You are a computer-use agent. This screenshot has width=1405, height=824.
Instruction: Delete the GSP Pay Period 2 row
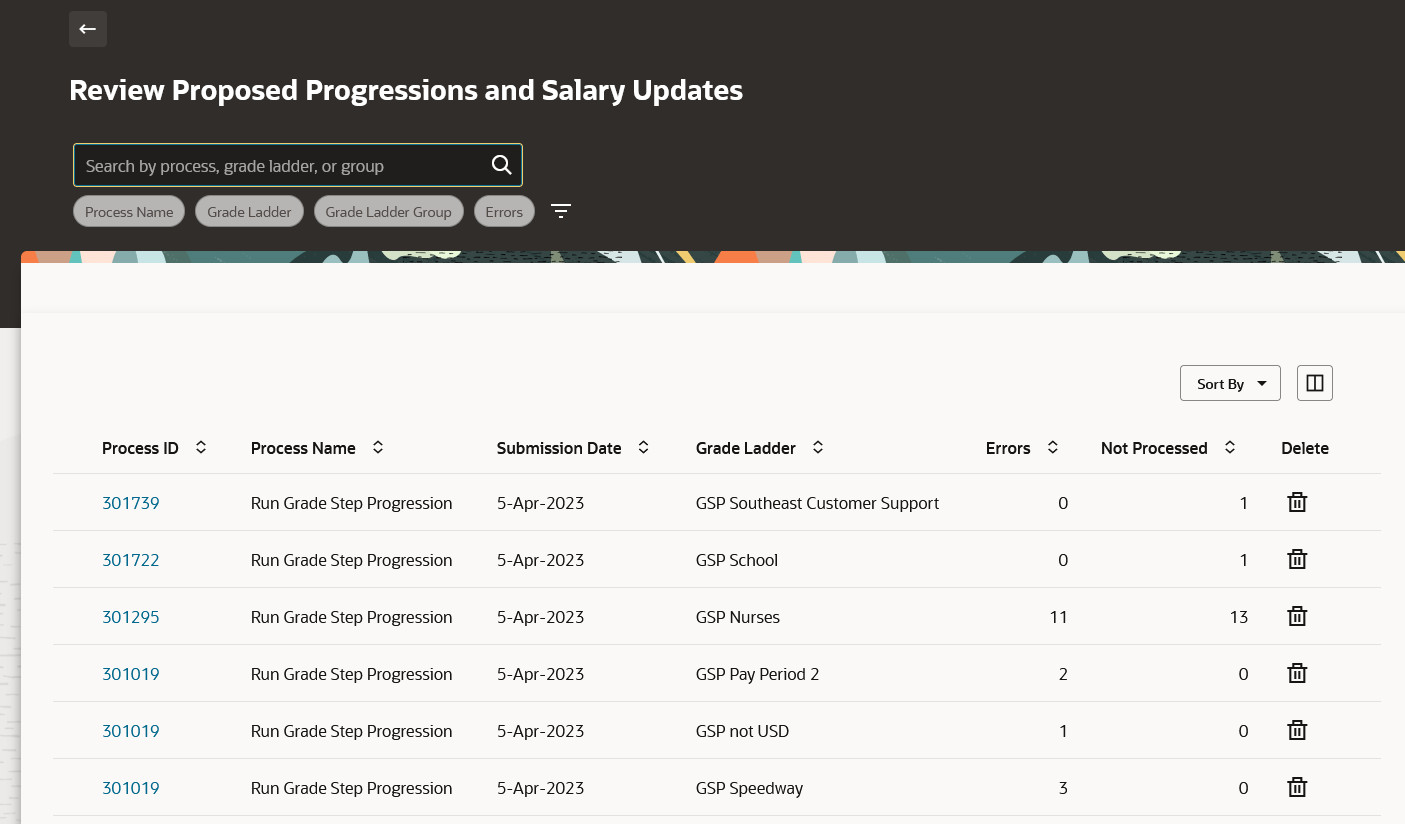pyautogui.click(x=1297, y=673)
